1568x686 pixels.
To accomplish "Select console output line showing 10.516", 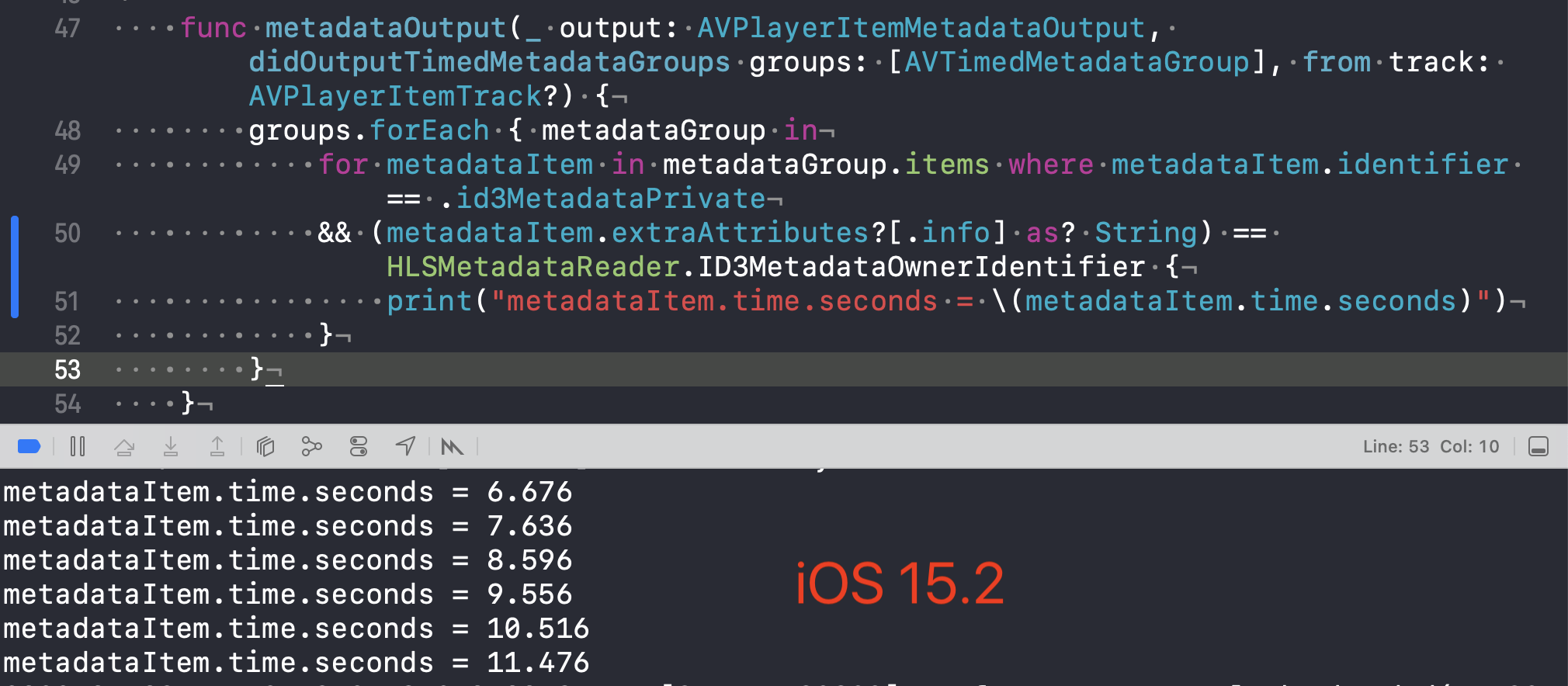I will 296,629.
